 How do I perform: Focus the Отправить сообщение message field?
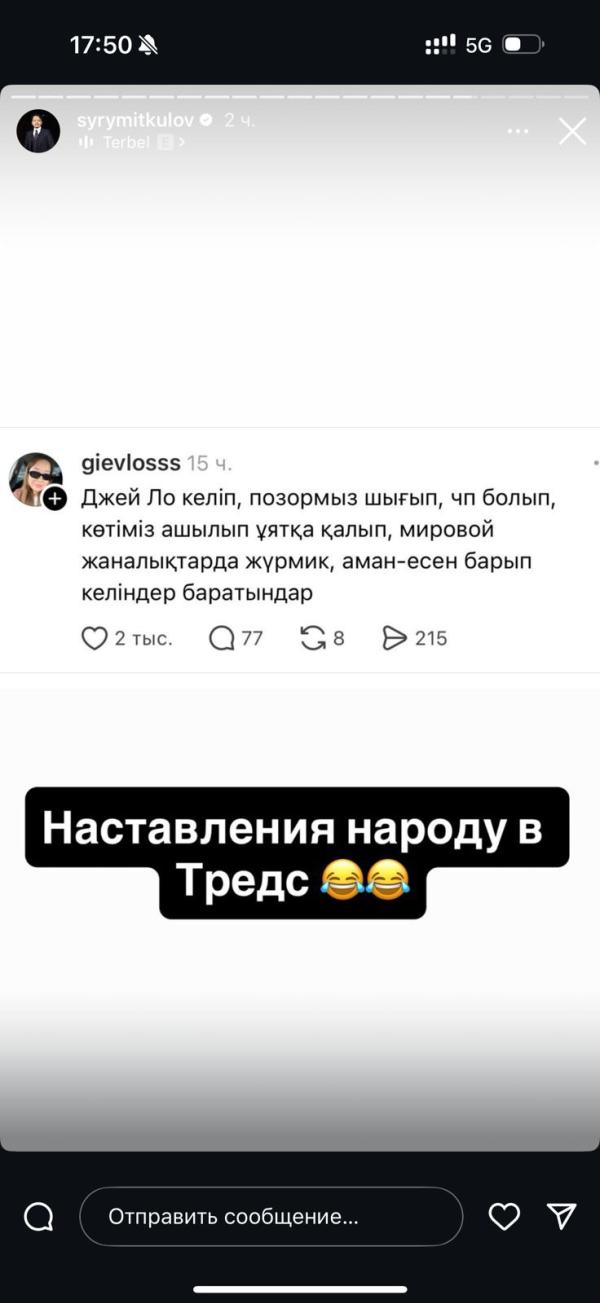pyautogui.click(x=271, y=1217)
